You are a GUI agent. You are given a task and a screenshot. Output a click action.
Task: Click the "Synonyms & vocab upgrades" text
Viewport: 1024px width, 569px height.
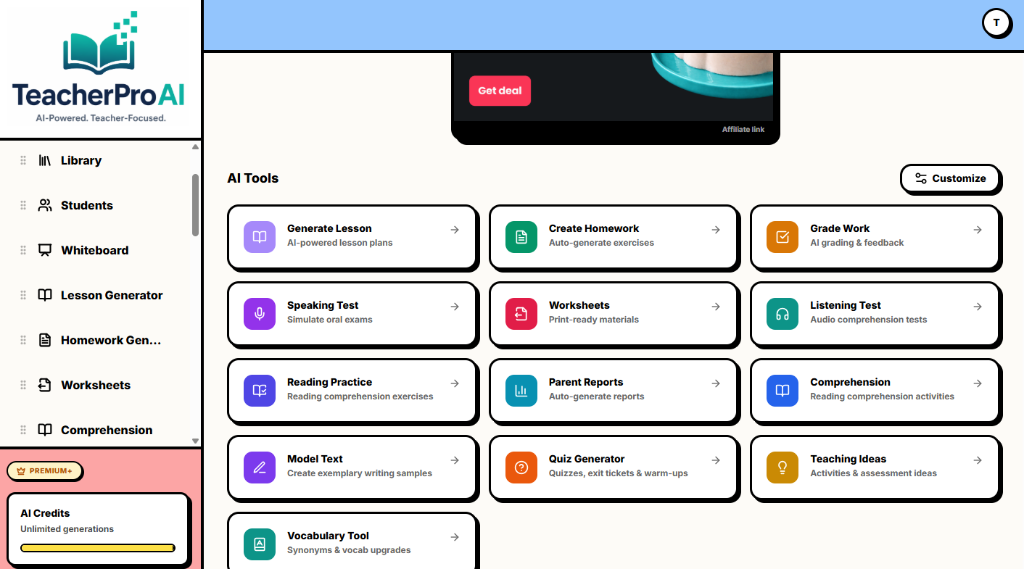[349, 550]
